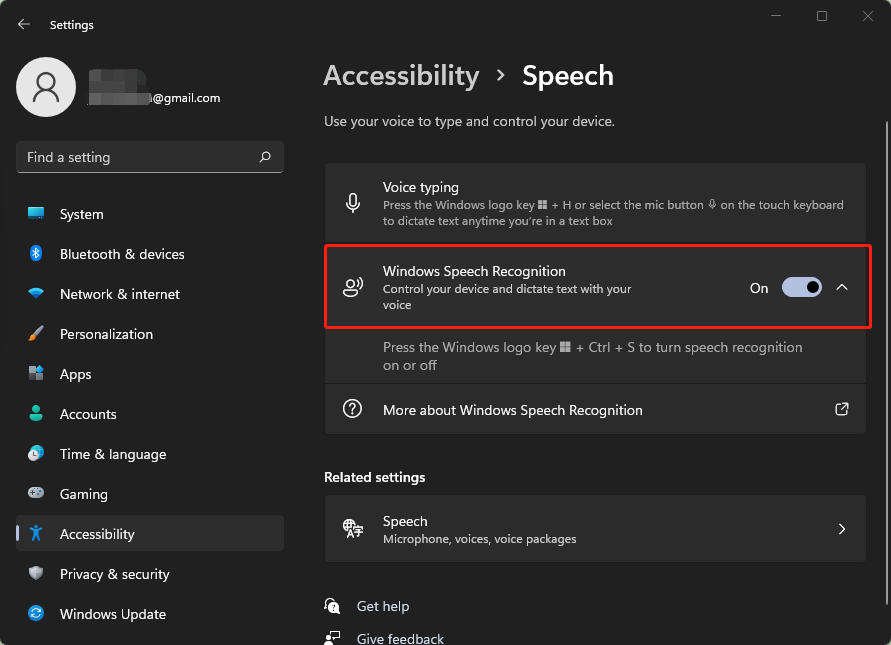
Task: Click the back arrow in Settings
Action: [24, 24]
